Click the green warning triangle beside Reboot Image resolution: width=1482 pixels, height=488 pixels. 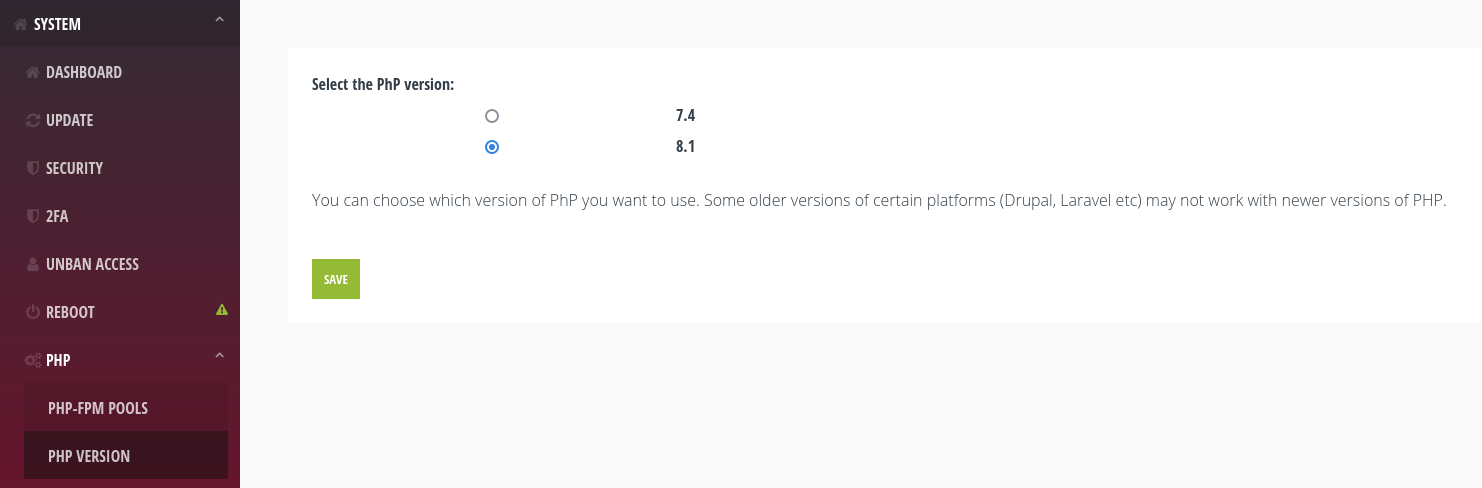[222, 309]
